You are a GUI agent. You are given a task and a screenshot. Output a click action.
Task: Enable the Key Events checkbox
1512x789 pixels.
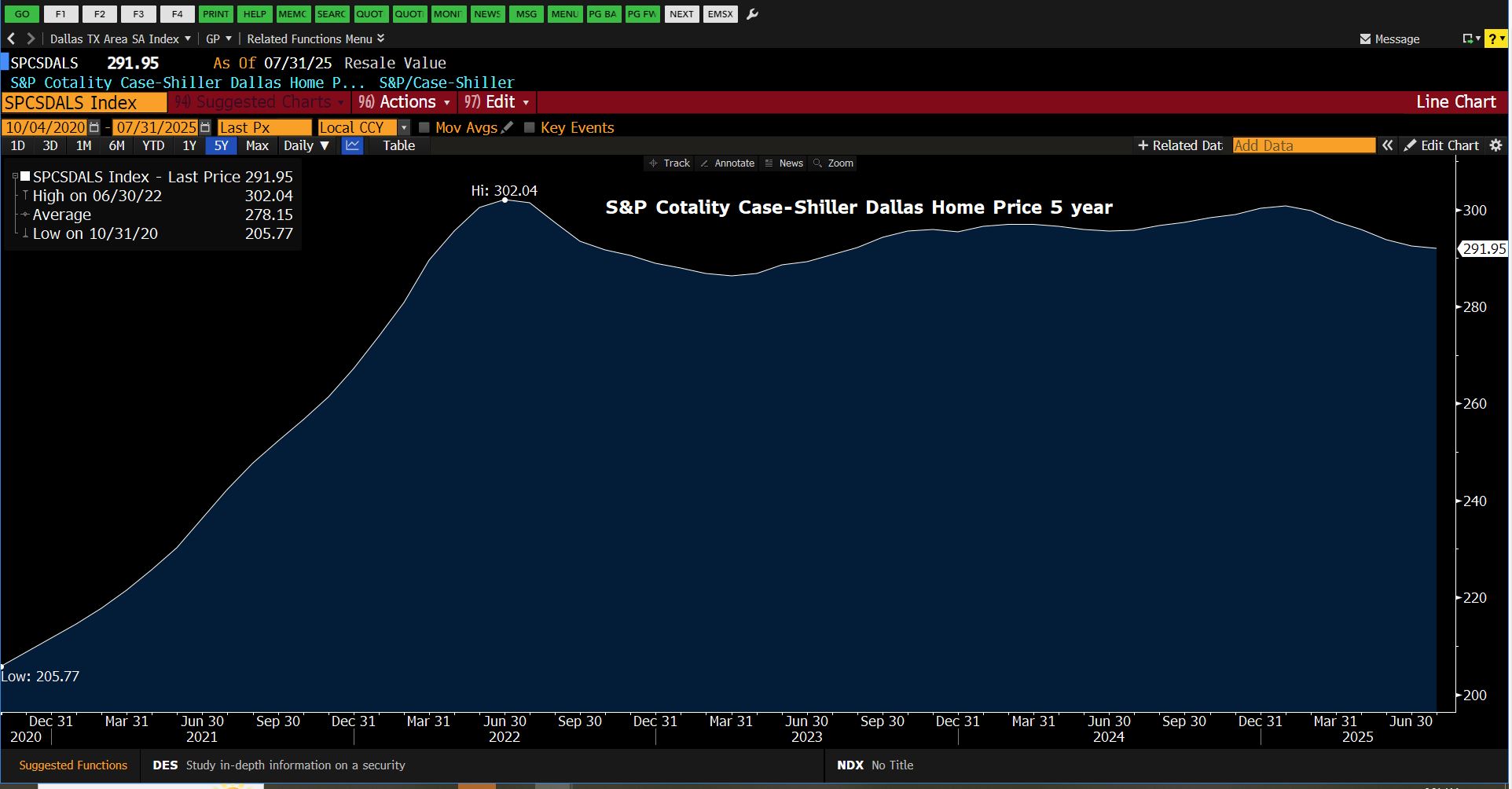point(530,127)
